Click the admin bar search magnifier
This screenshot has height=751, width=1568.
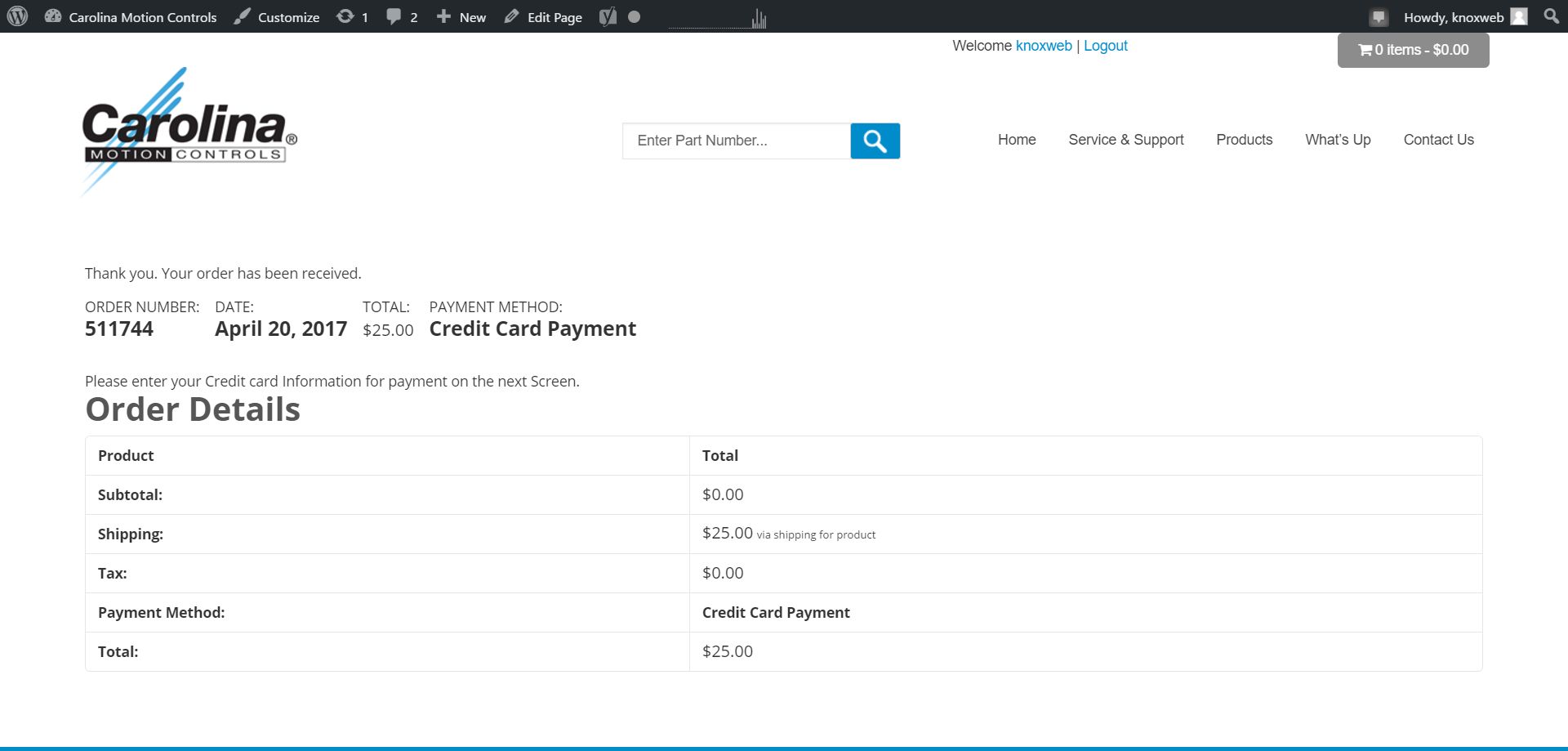click(x=1552, y=16)
